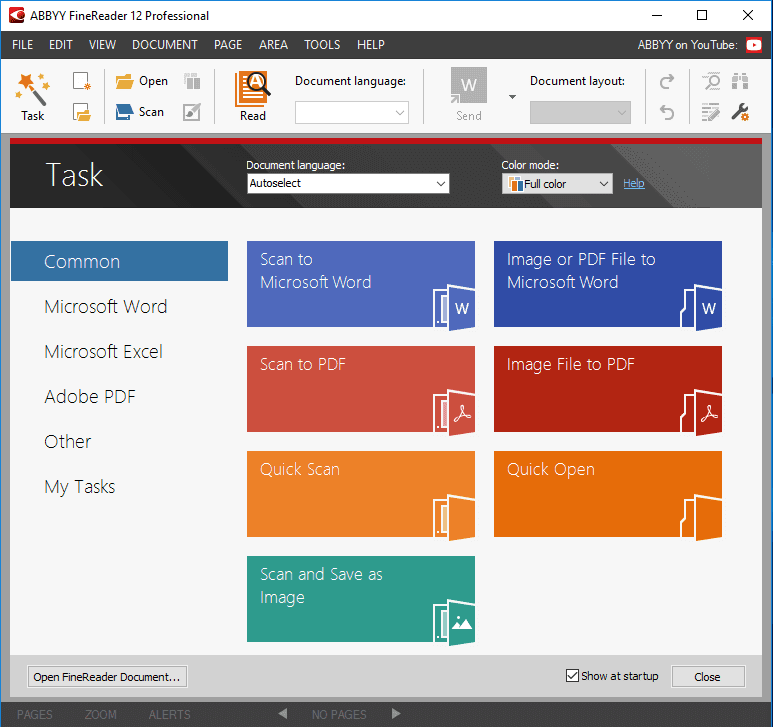773x727 pixels.
Task: Click the previous page arrow in the status bar
Action: (x=282, y=713)
